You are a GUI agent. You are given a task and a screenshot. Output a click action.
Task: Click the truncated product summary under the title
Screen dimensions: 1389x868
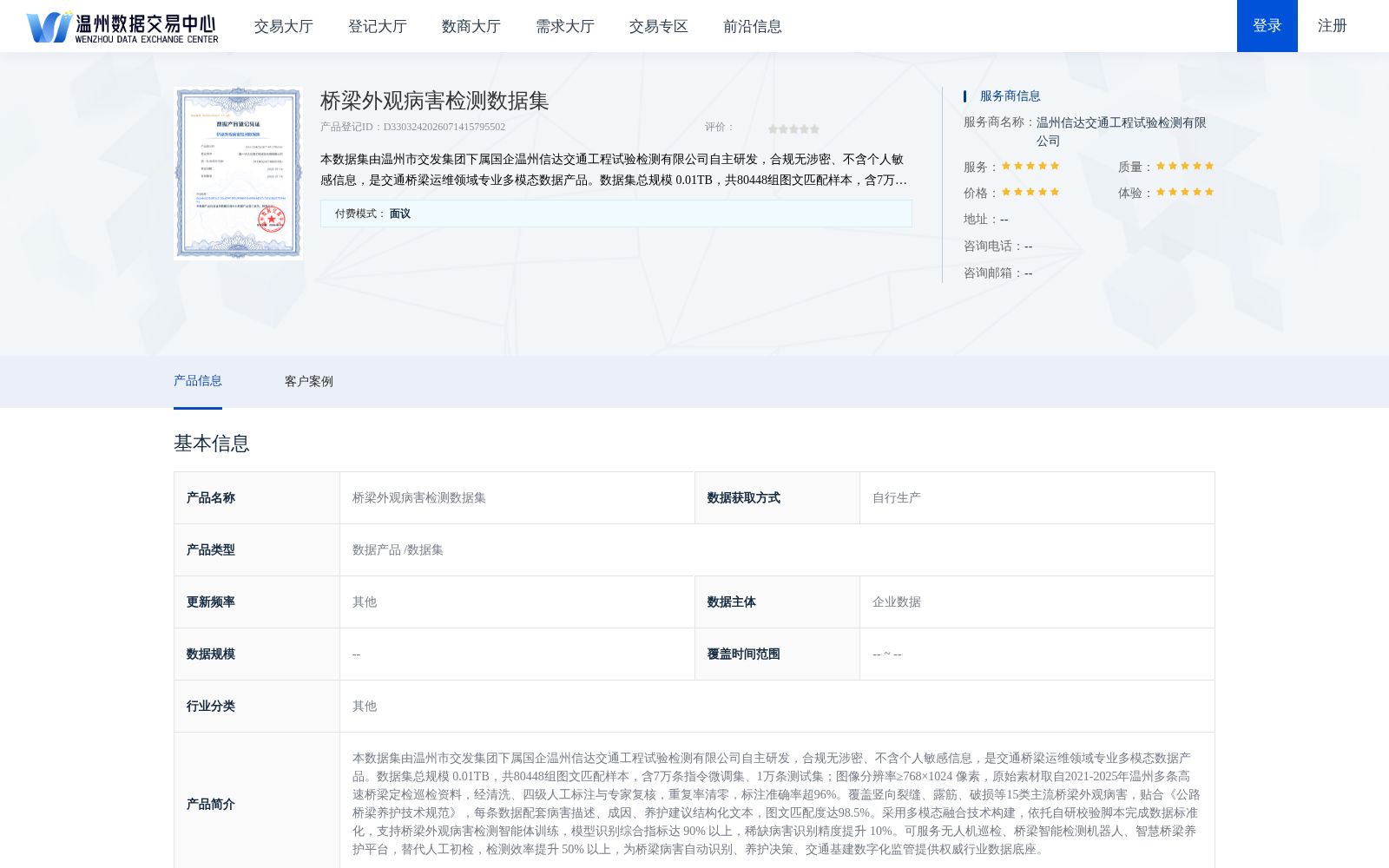[x=615, y=170]
